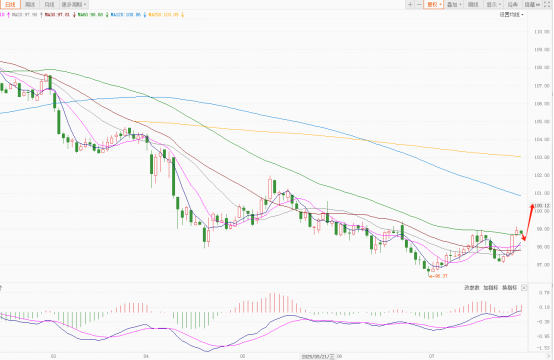Screen dimensions: 554x360
Task: Click the right arrow at timeline end
Action: point(549,356)
